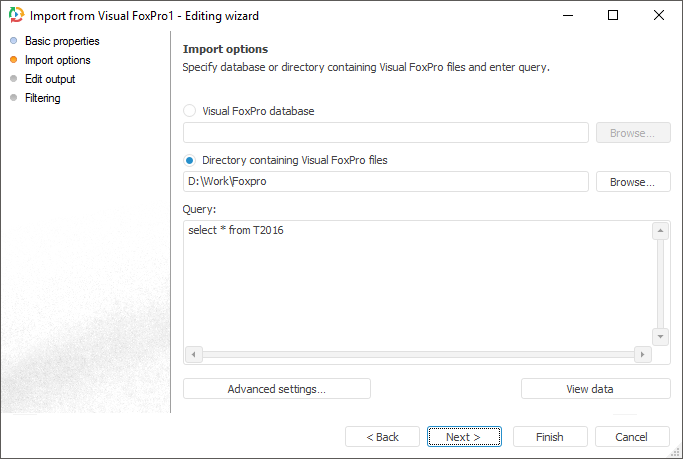Click inside the Query text area
Screen dimensions: 683x459
point(417,285)
